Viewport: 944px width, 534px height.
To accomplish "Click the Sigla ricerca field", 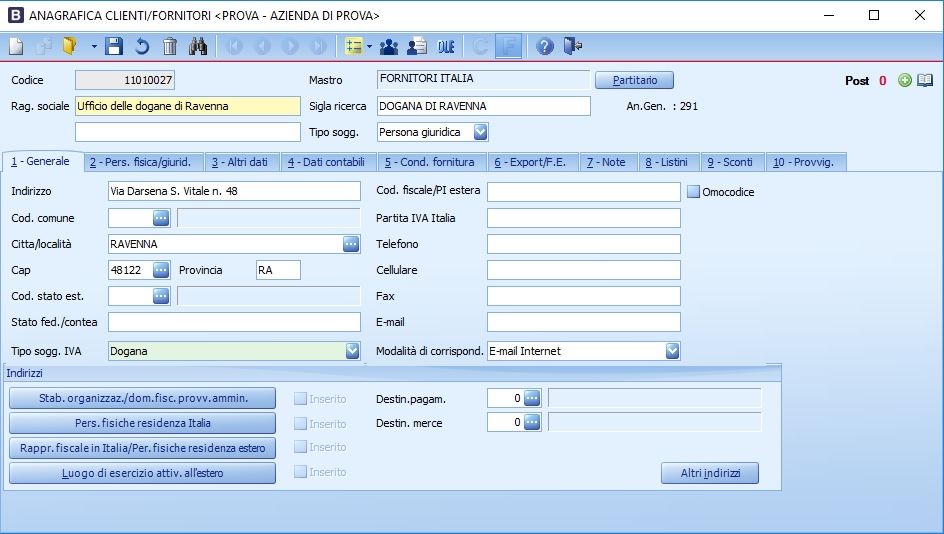I will click(484, 106).
